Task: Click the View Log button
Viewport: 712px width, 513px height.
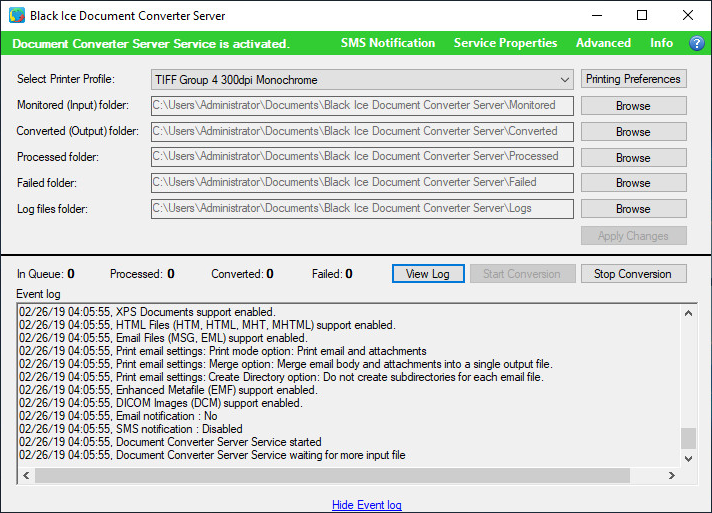Action: (428, 274)
